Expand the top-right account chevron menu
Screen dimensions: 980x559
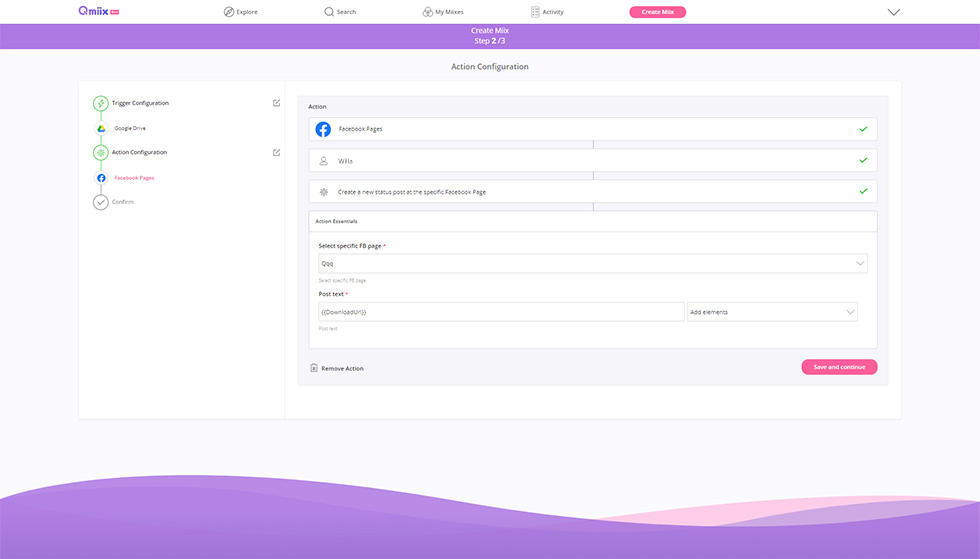(x=893, y=12)
